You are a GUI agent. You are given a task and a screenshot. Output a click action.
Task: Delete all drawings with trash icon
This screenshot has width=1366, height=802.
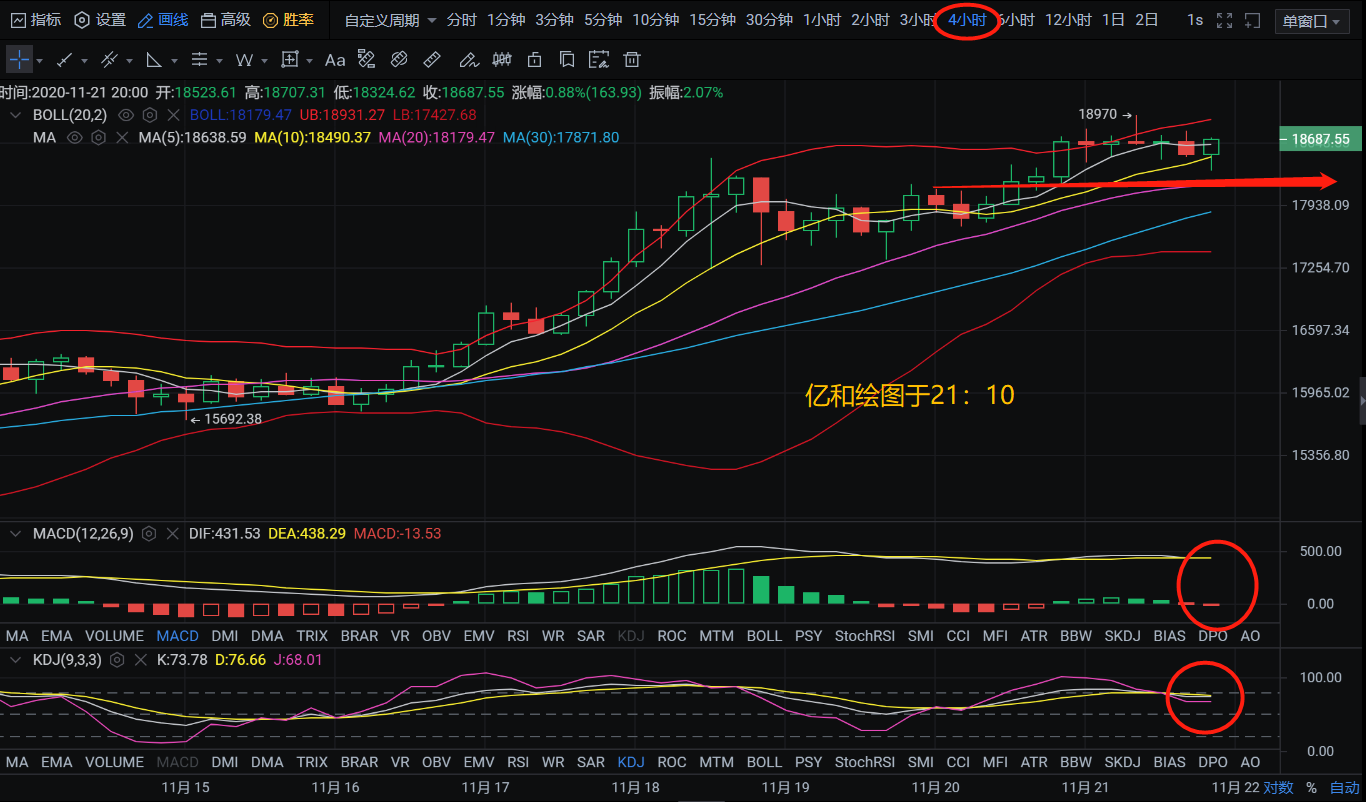631,60
